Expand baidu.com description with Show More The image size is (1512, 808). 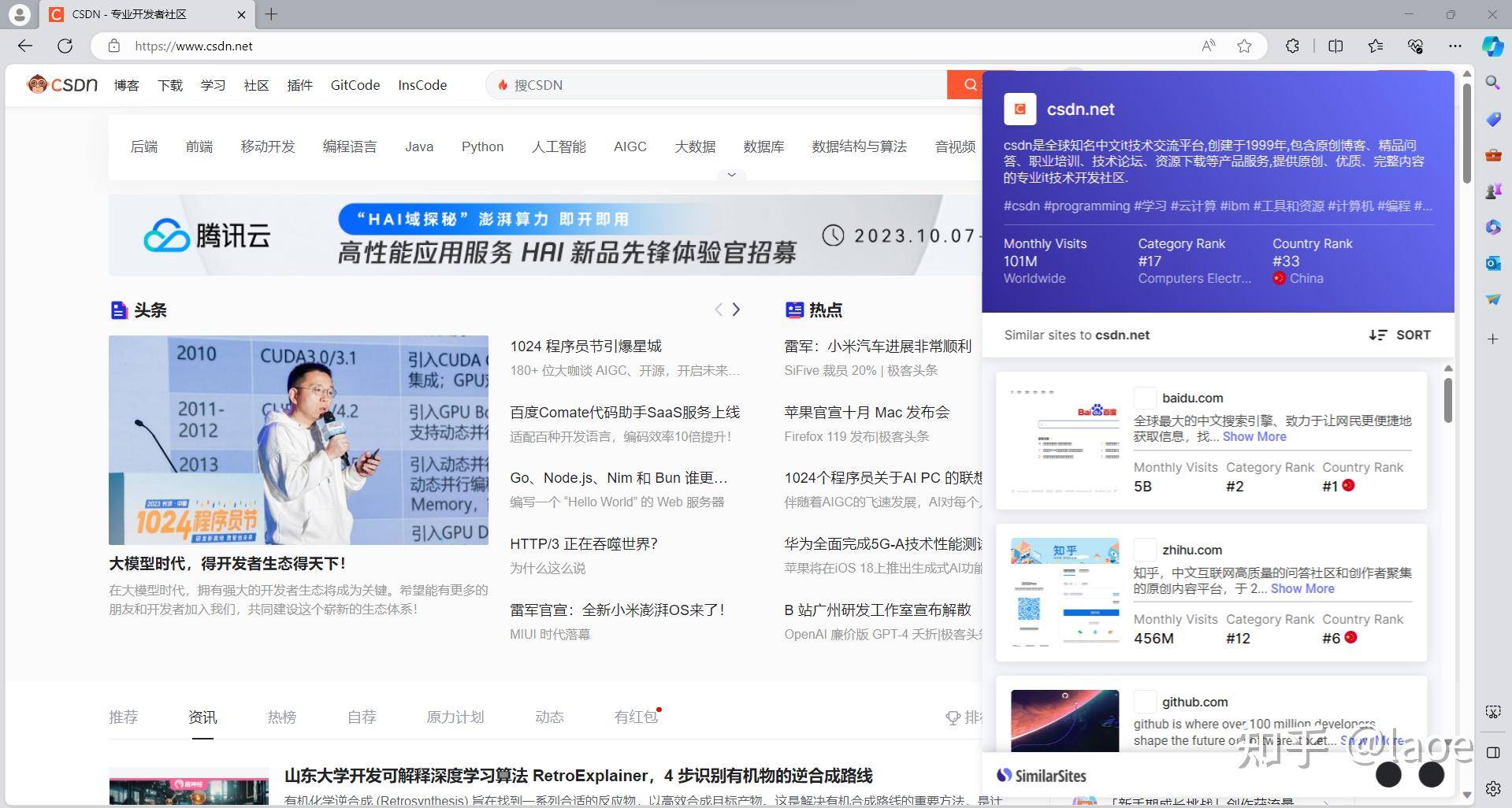point(1254,436)
